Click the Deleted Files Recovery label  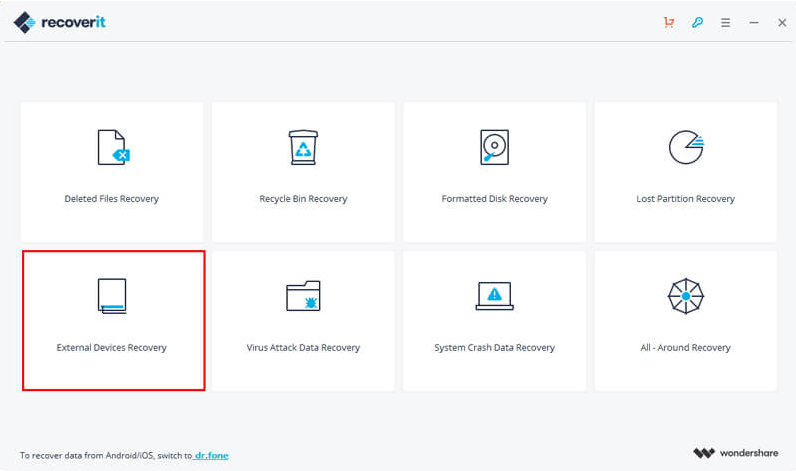(x=112, y=199)
